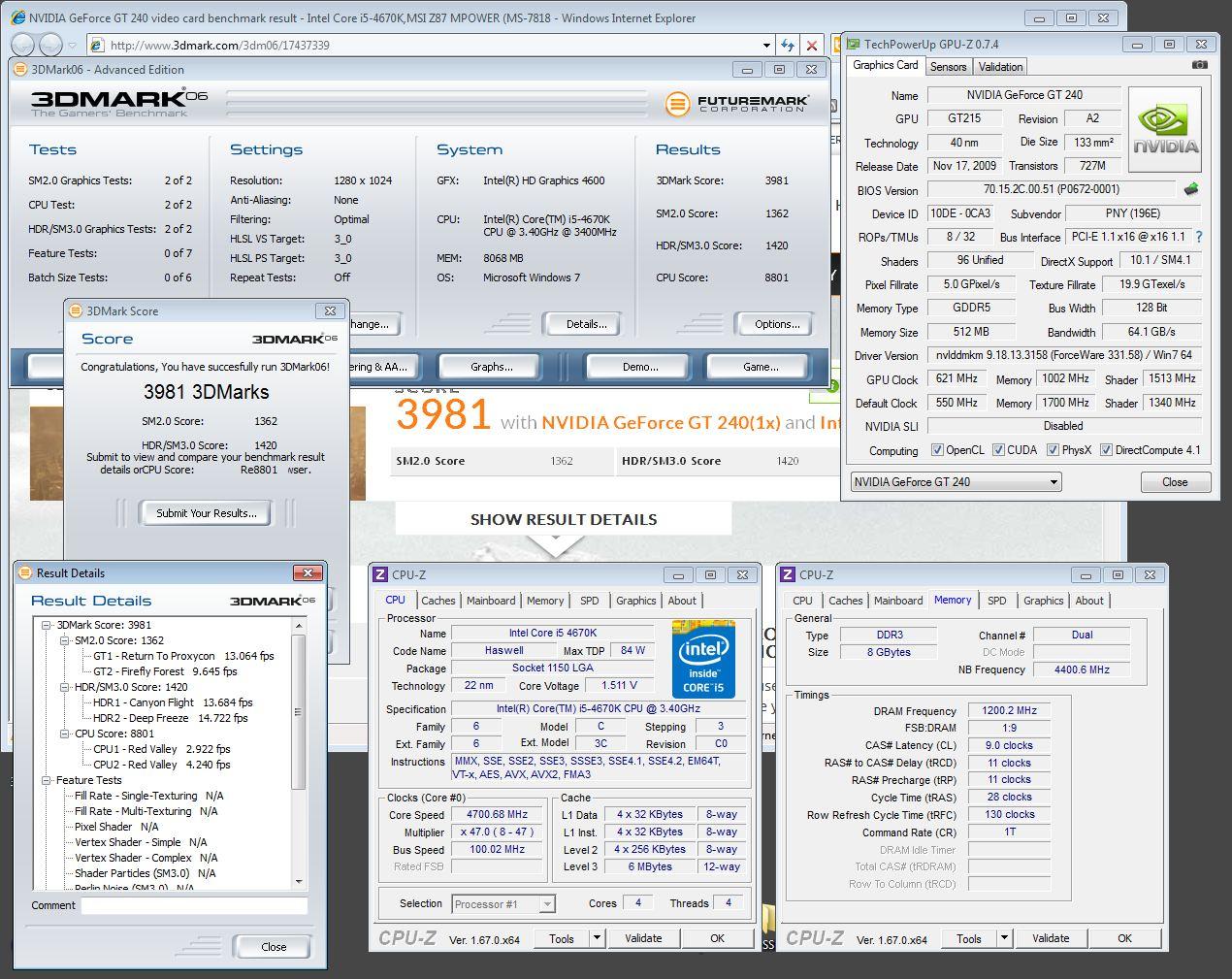The width and height of the screenshot is (1232, 979).
Task: Open the NVIDIA GeForce GT 240 GPU selector dropdown
Action: point(956,481)
